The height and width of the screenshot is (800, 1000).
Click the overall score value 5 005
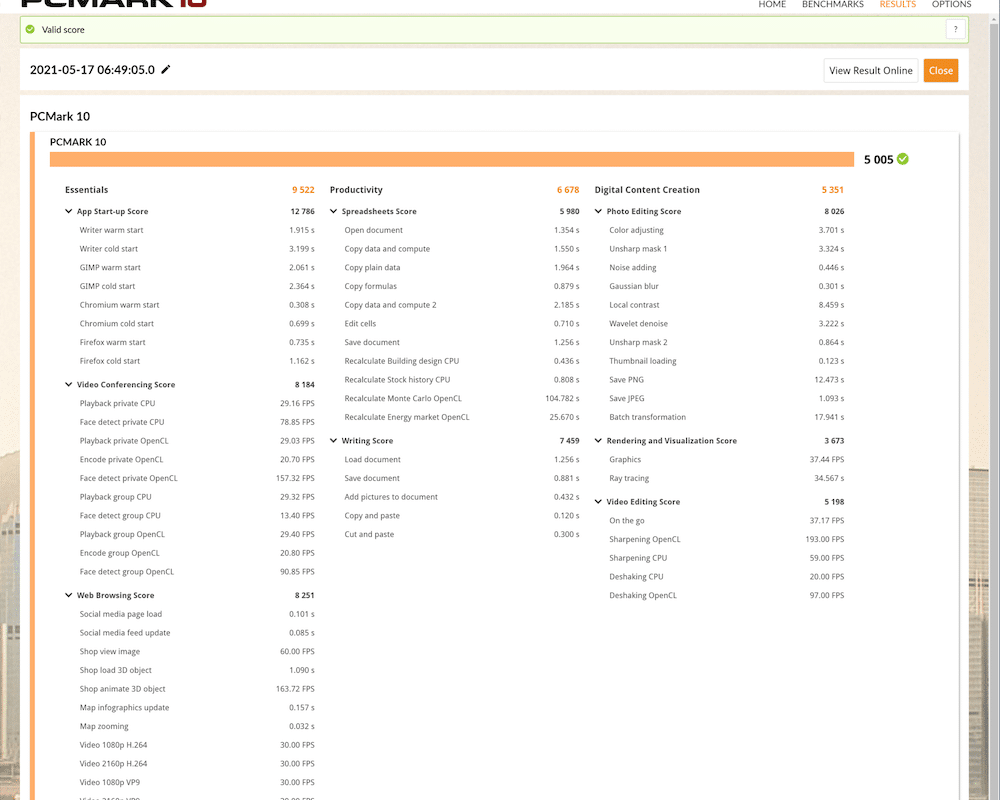[878, 159]
